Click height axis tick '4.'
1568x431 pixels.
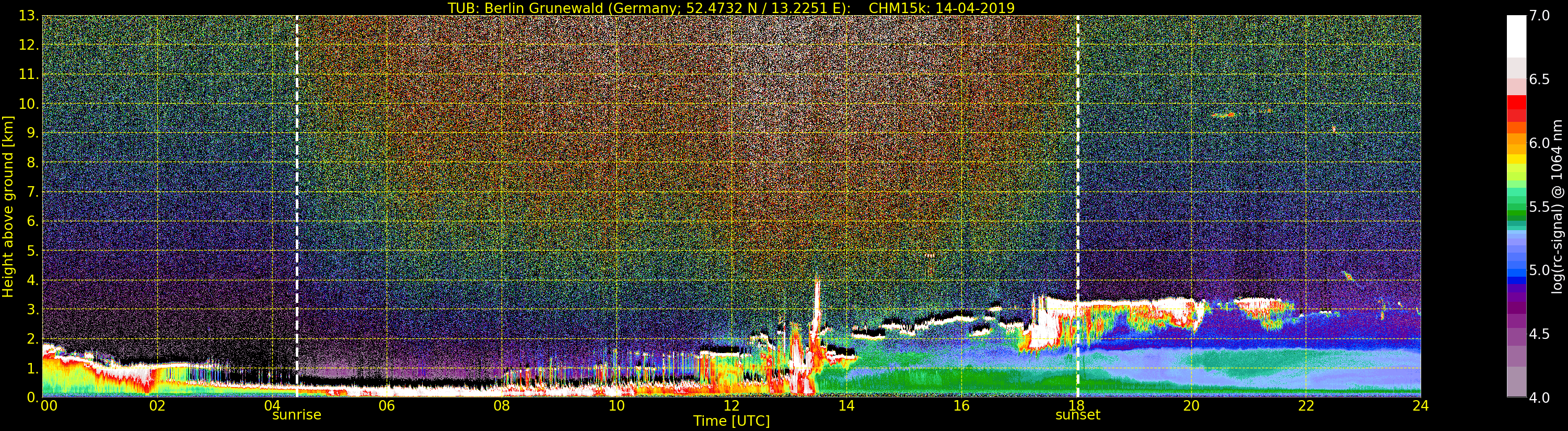[x=33, y=280]
